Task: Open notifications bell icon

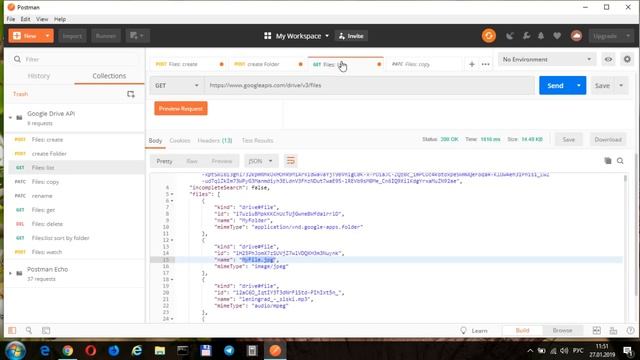Action: coord(541,36)
